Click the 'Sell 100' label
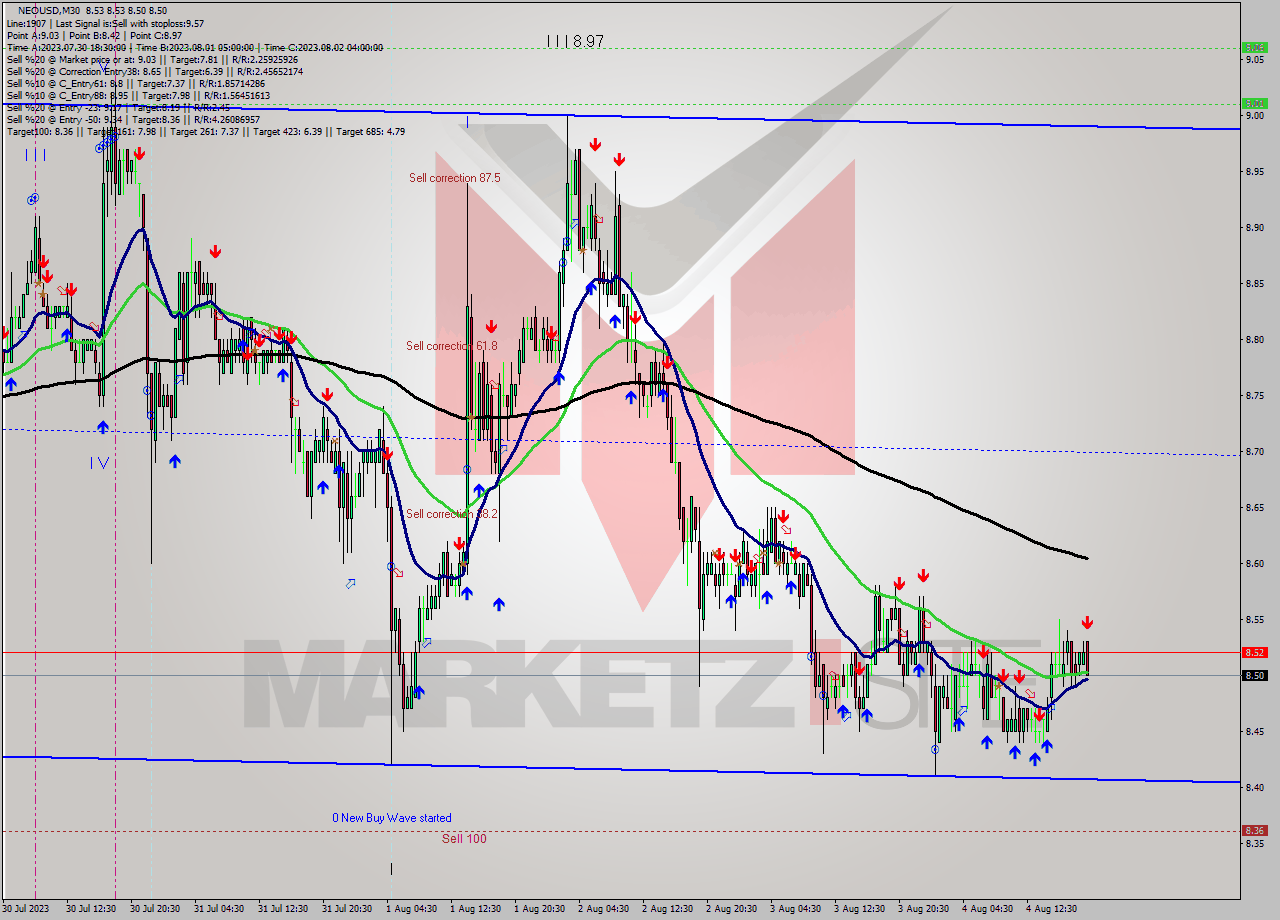The image size is (1280, 920). click(464, 838)
